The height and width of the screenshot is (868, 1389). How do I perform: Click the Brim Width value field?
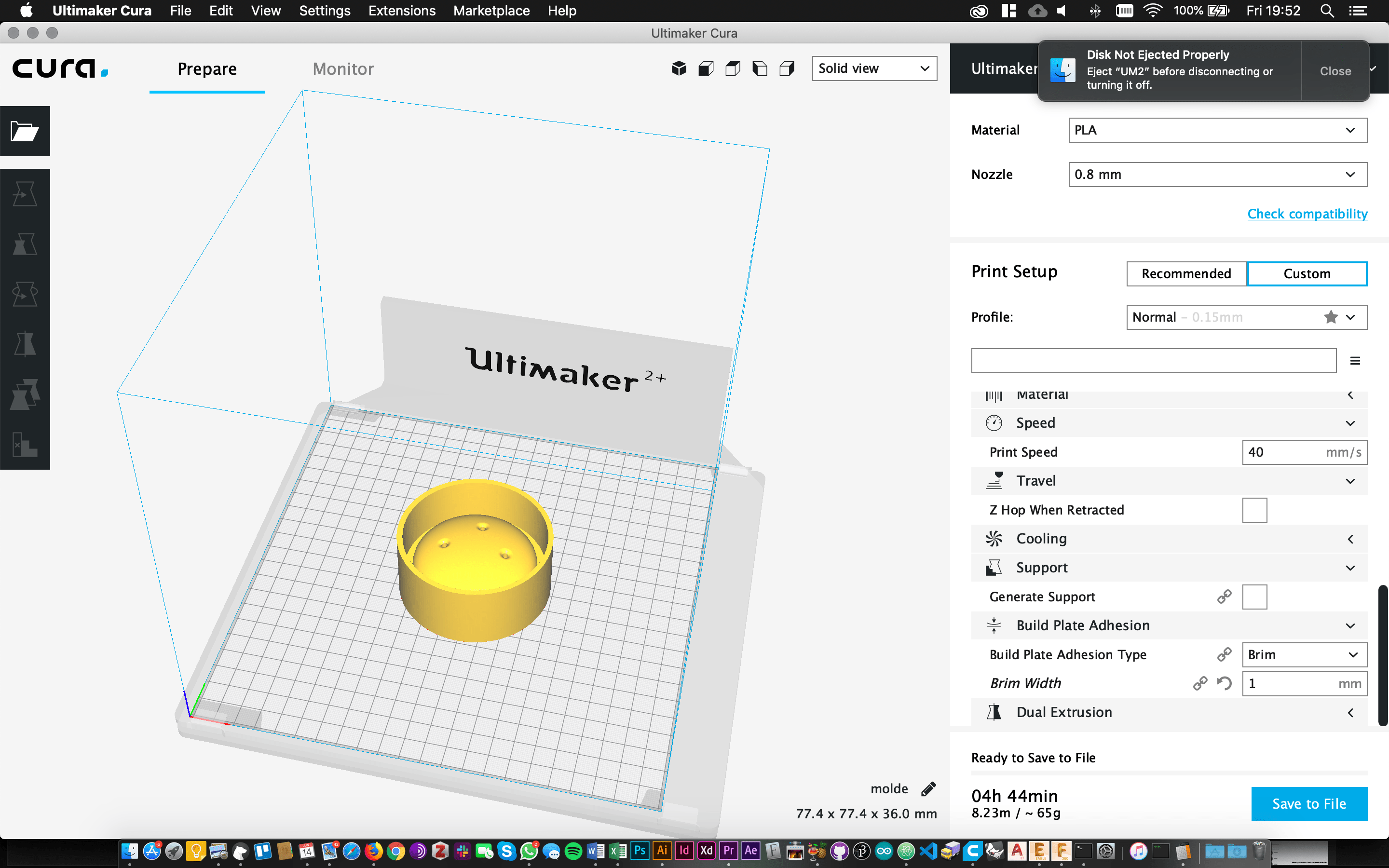(1305, 683)
